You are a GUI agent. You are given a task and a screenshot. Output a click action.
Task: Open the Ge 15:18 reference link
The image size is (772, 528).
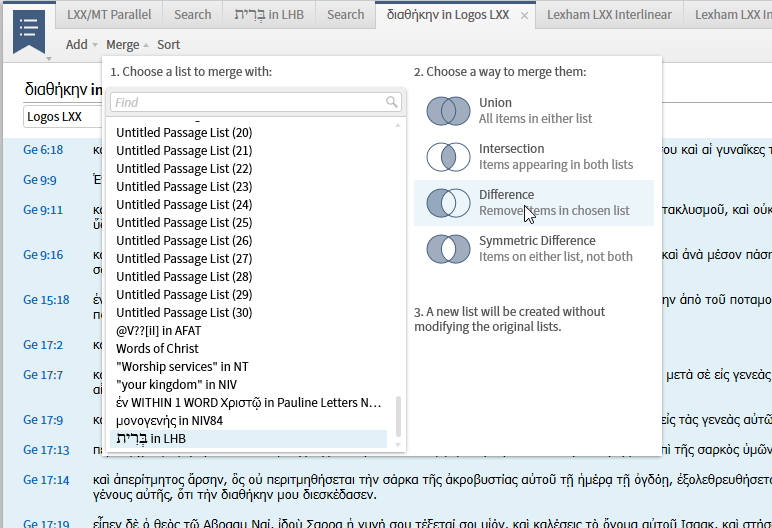point(46,300)
